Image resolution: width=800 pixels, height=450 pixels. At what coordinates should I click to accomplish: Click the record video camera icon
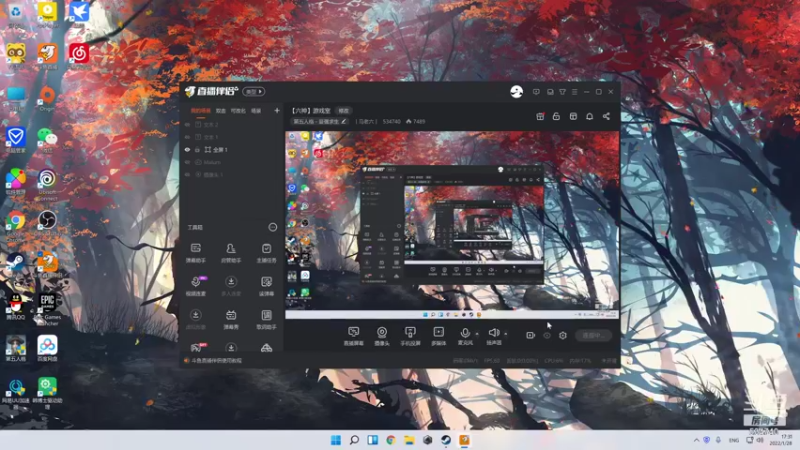(x=531, y=335)
